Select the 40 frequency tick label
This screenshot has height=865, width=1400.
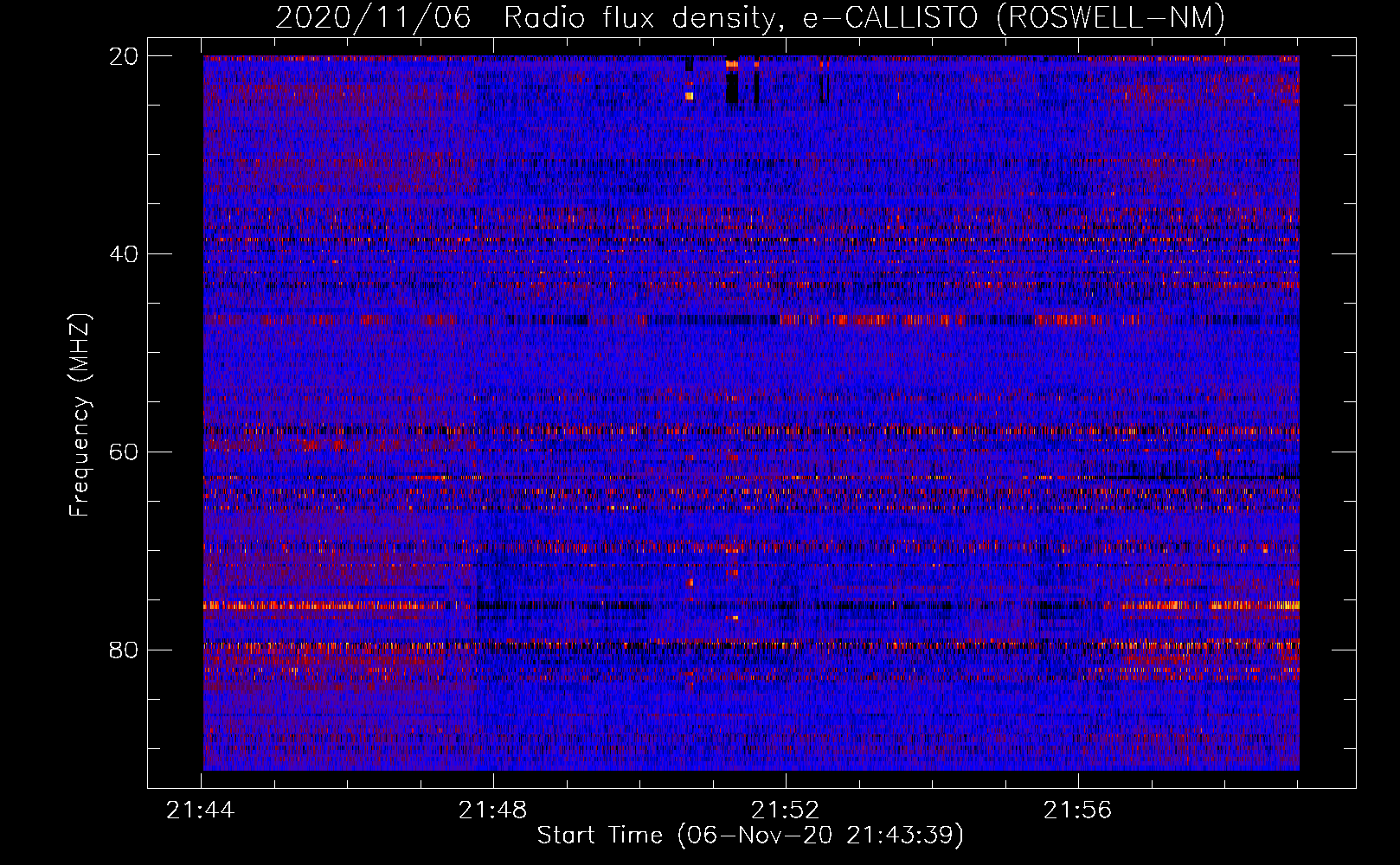pos(124,254)
